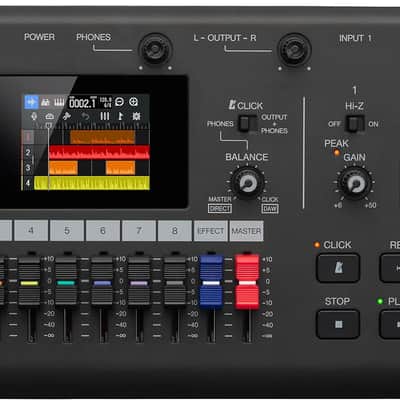The width and height of the screenshot is (400, 400).
Task: Click the track 4 fader with yellow stripe
Action: point(29,281)
